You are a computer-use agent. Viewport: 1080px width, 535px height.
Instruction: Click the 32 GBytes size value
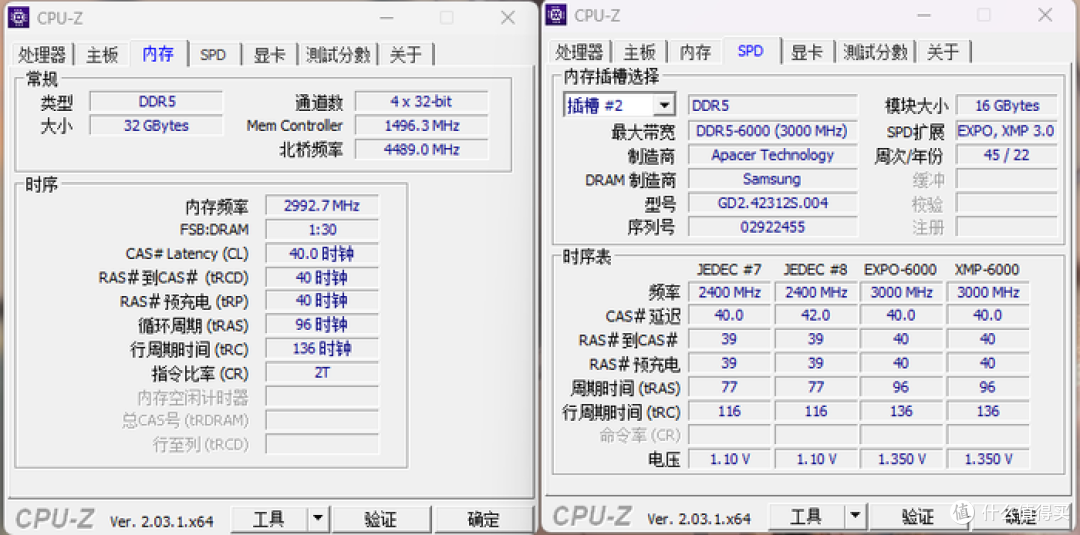coord(156,125)
